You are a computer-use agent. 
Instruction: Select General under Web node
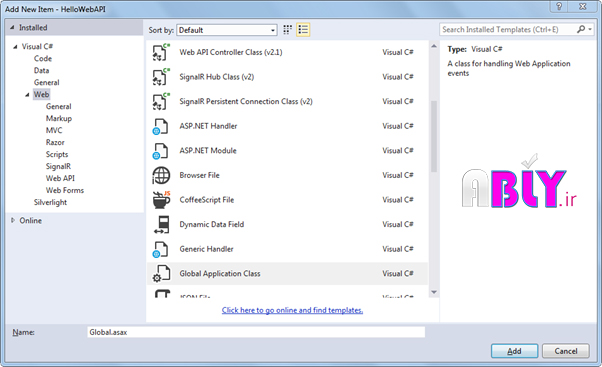[58, 106]
